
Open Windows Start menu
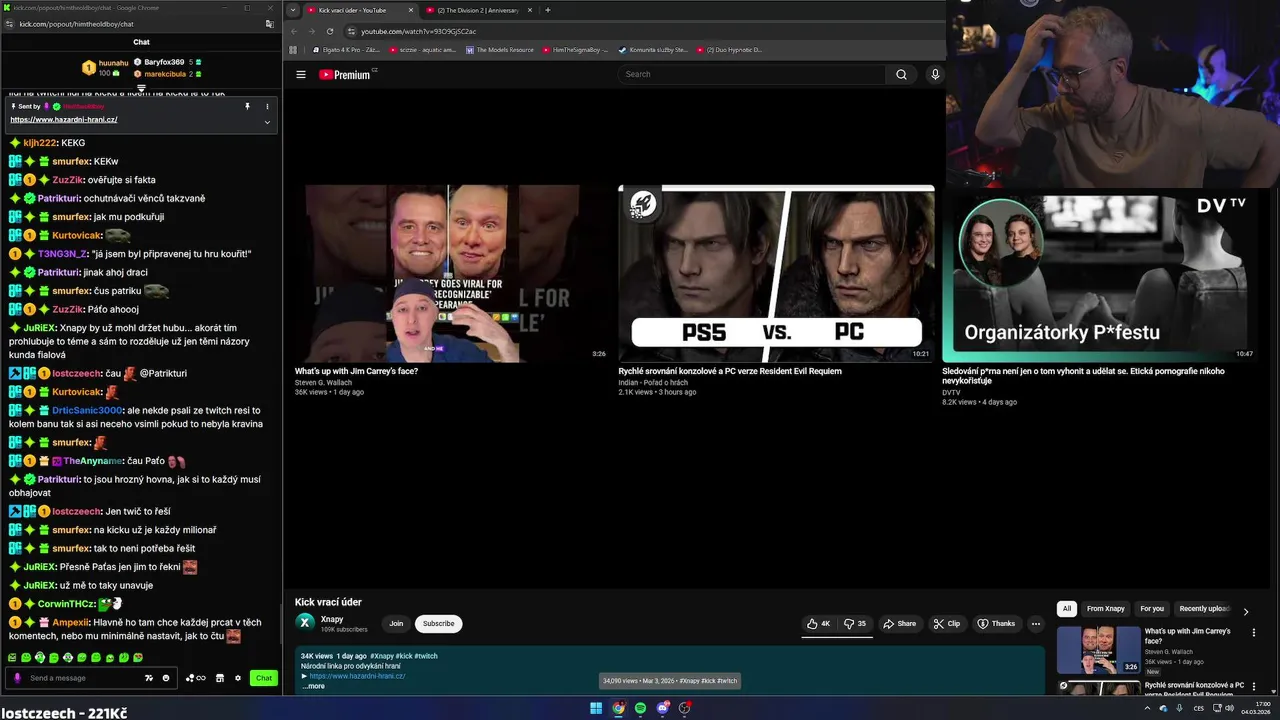click(596, 708)
